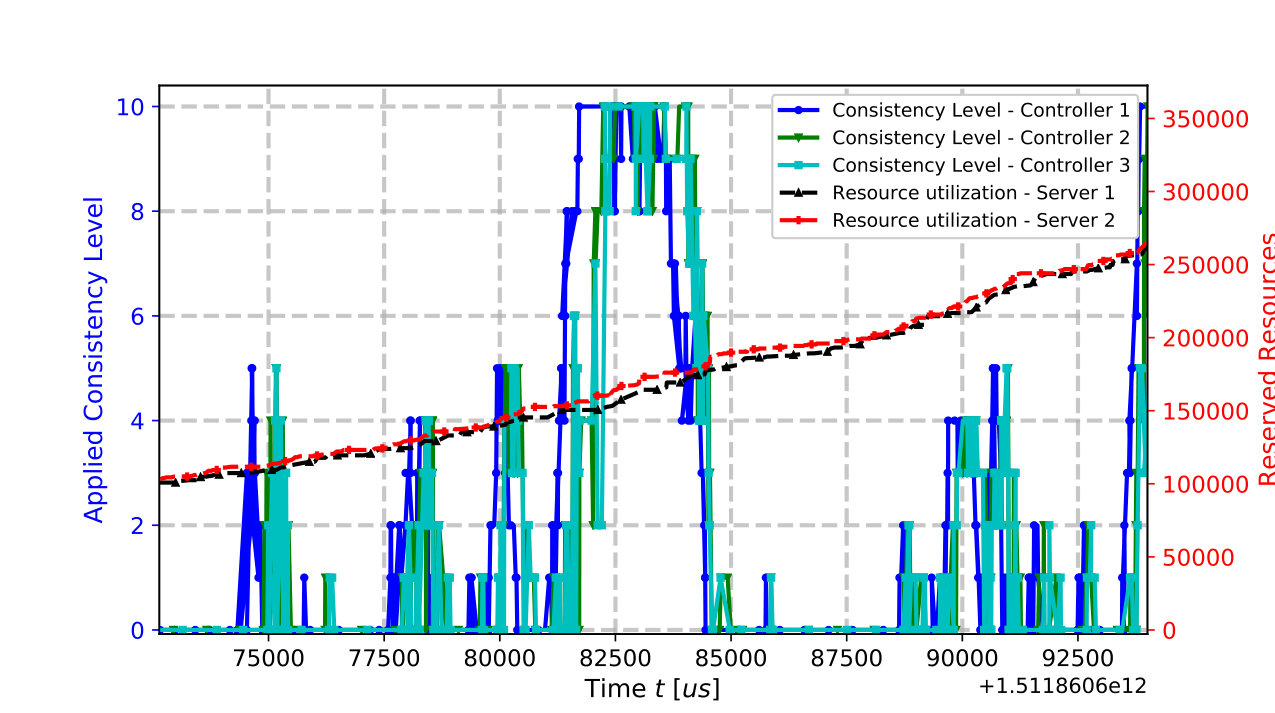The width and height of the screenshot is (1275, 713).
Task: Click the axis offset text +1.5118606e12
Action: pos(1063,686)
